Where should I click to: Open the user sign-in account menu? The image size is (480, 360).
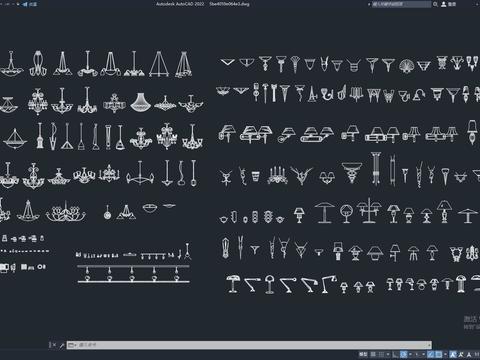tap(449, 4)
